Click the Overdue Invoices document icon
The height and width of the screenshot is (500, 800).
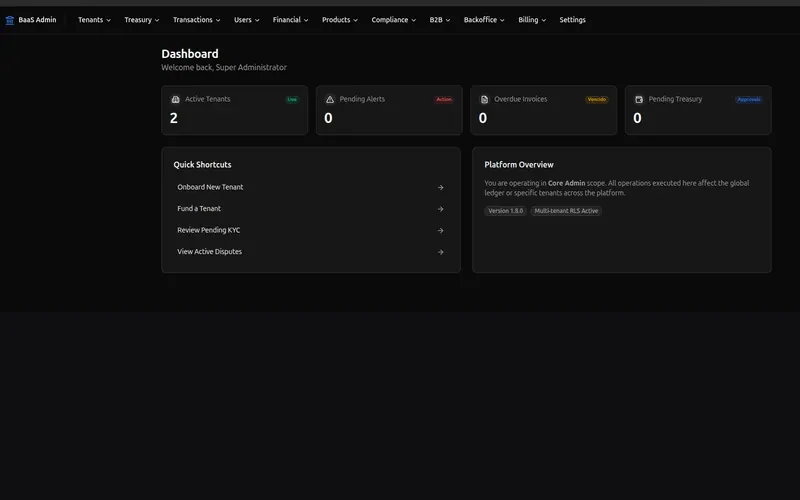click(485, 99)
